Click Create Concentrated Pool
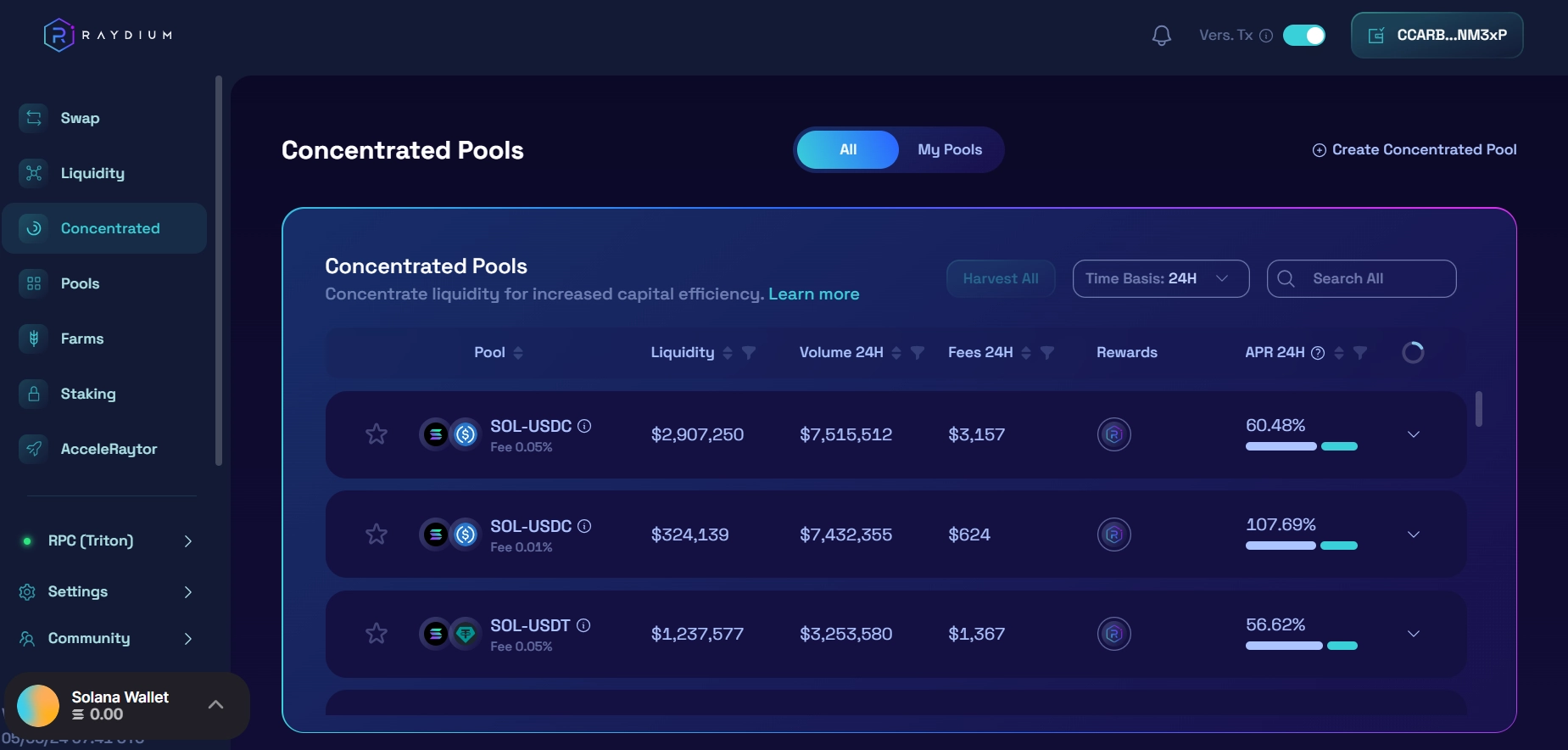The width and height of the screenshot is (1568, 750). coord(1415,149)
